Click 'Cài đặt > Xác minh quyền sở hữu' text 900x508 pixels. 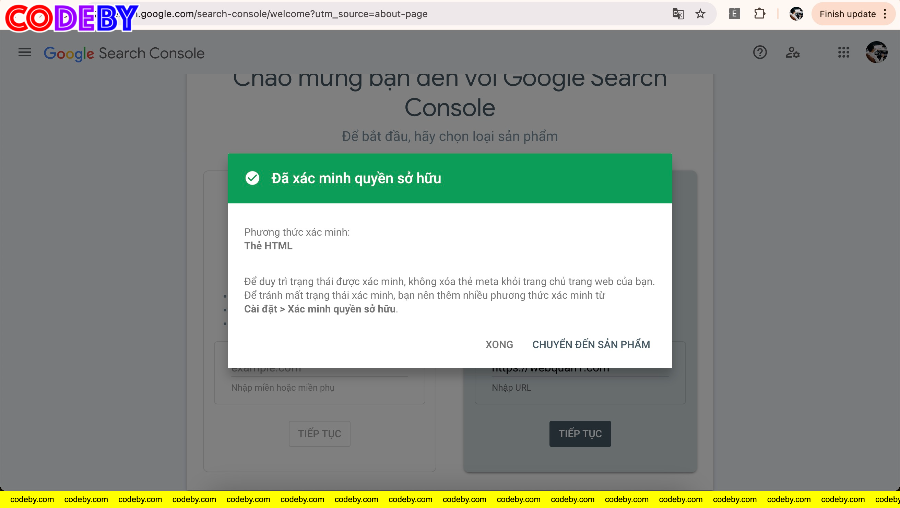[320, 309]
